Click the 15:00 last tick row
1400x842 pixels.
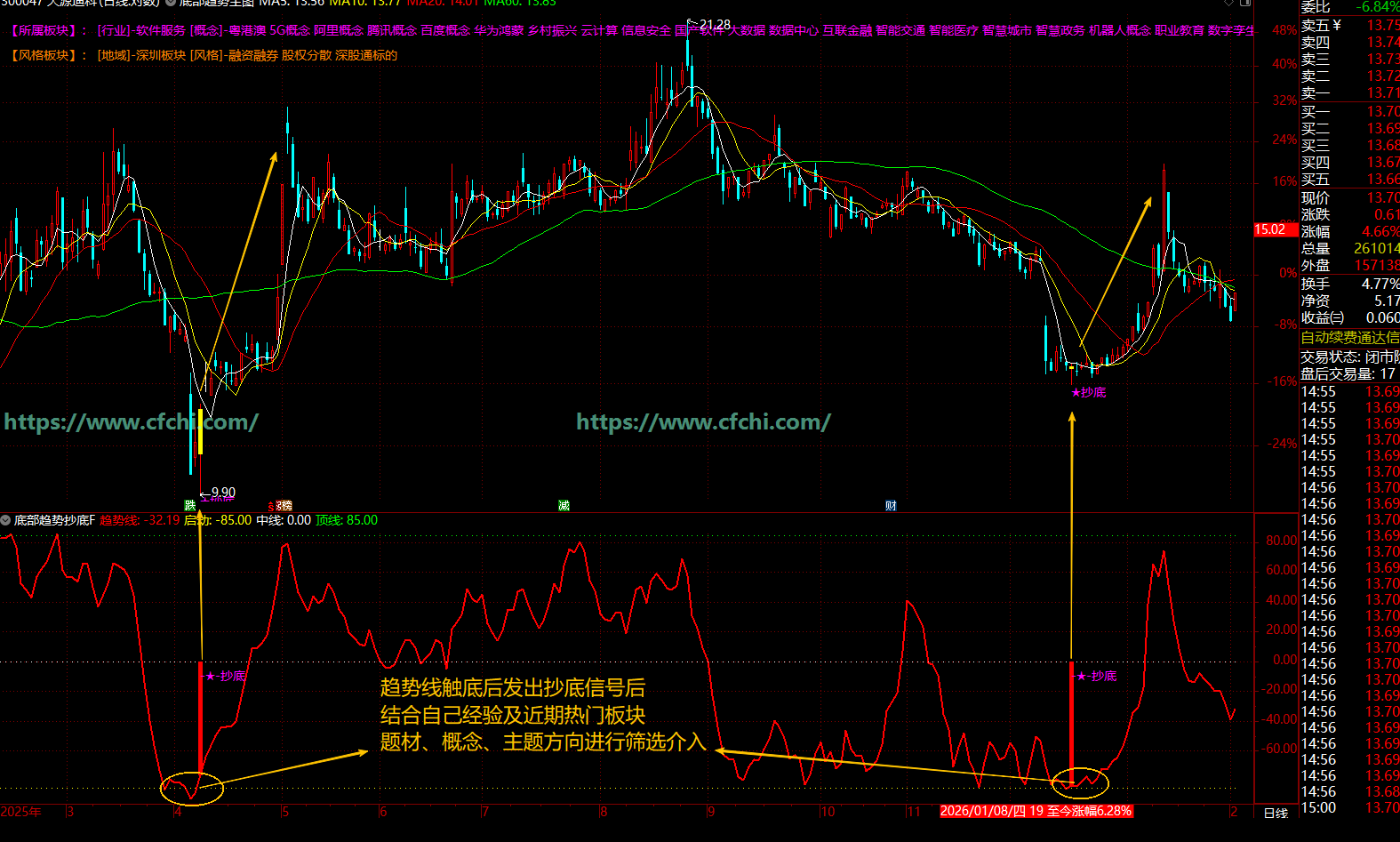1349,807
